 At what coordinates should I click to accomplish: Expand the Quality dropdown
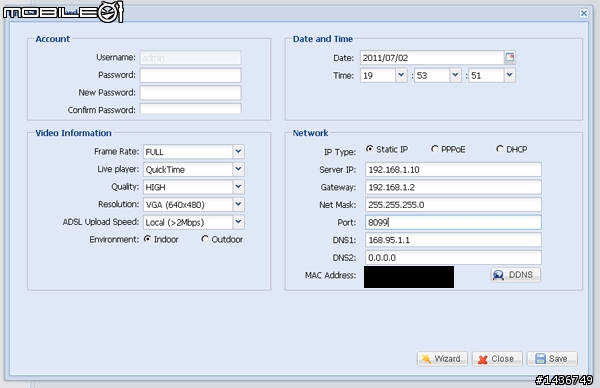tap(238, 187)
